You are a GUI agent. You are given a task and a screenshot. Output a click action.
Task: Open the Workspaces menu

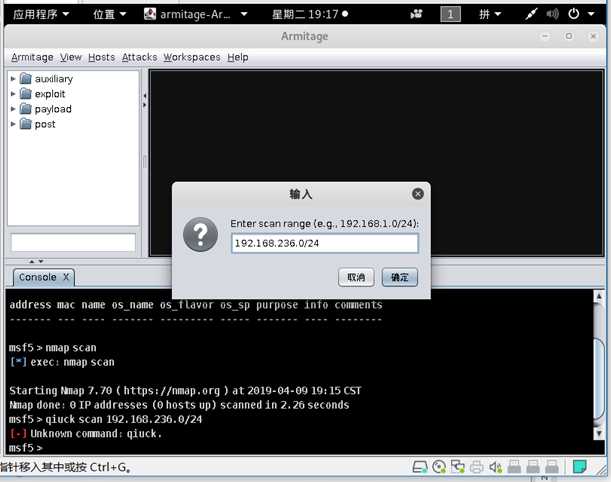(x=192, y=57)
